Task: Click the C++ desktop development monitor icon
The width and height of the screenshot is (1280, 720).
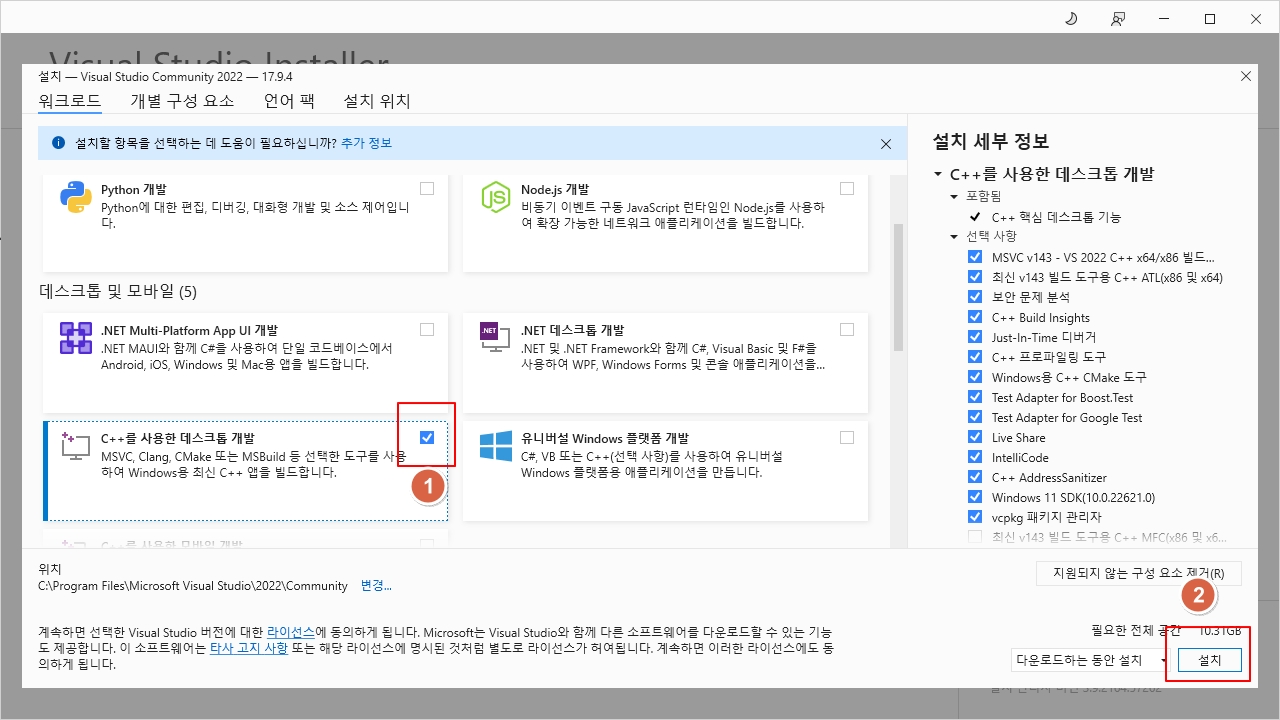Action: 76,446
